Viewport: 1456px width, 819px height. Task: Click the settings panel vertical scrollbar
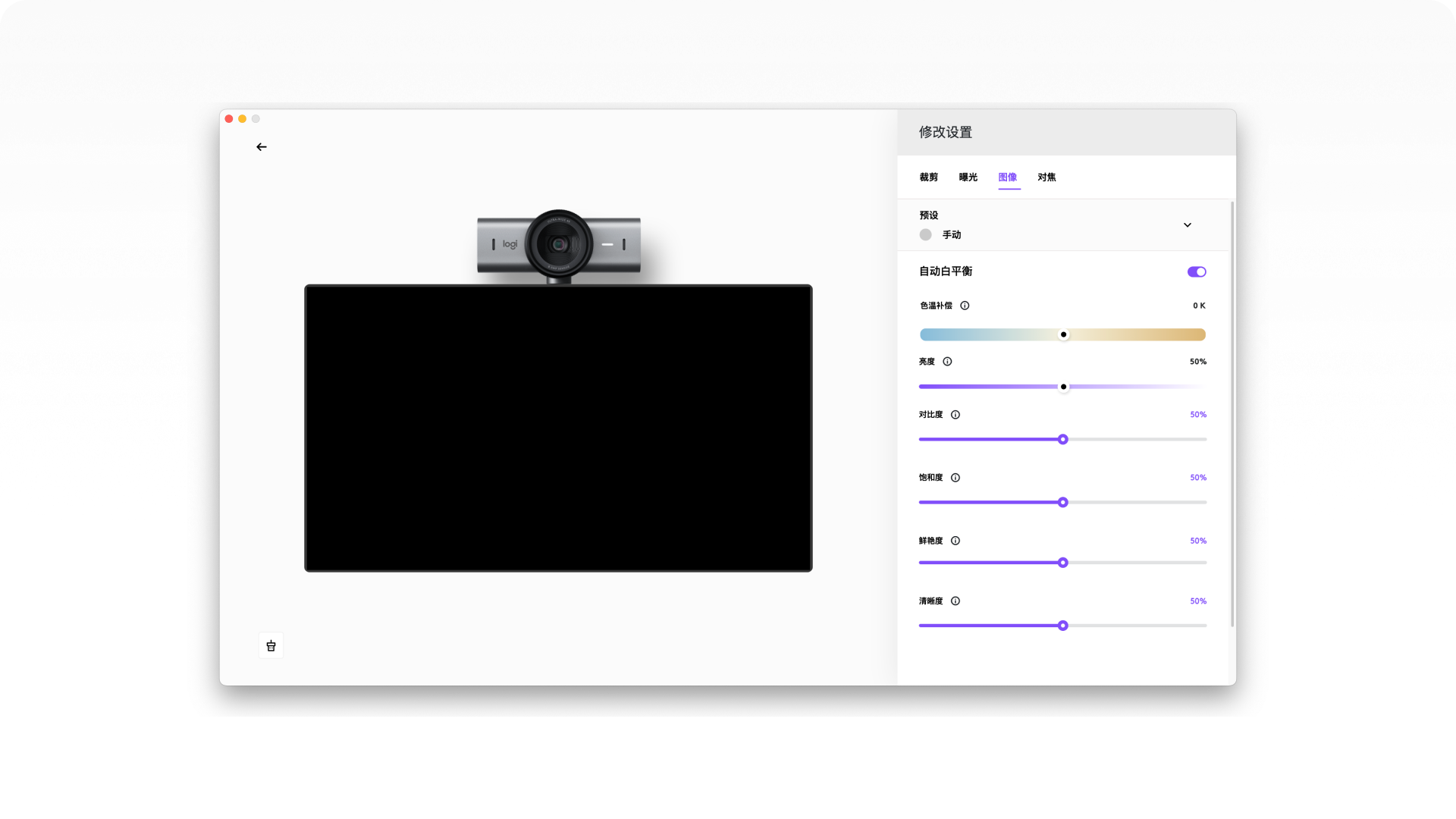[1232, 415]
